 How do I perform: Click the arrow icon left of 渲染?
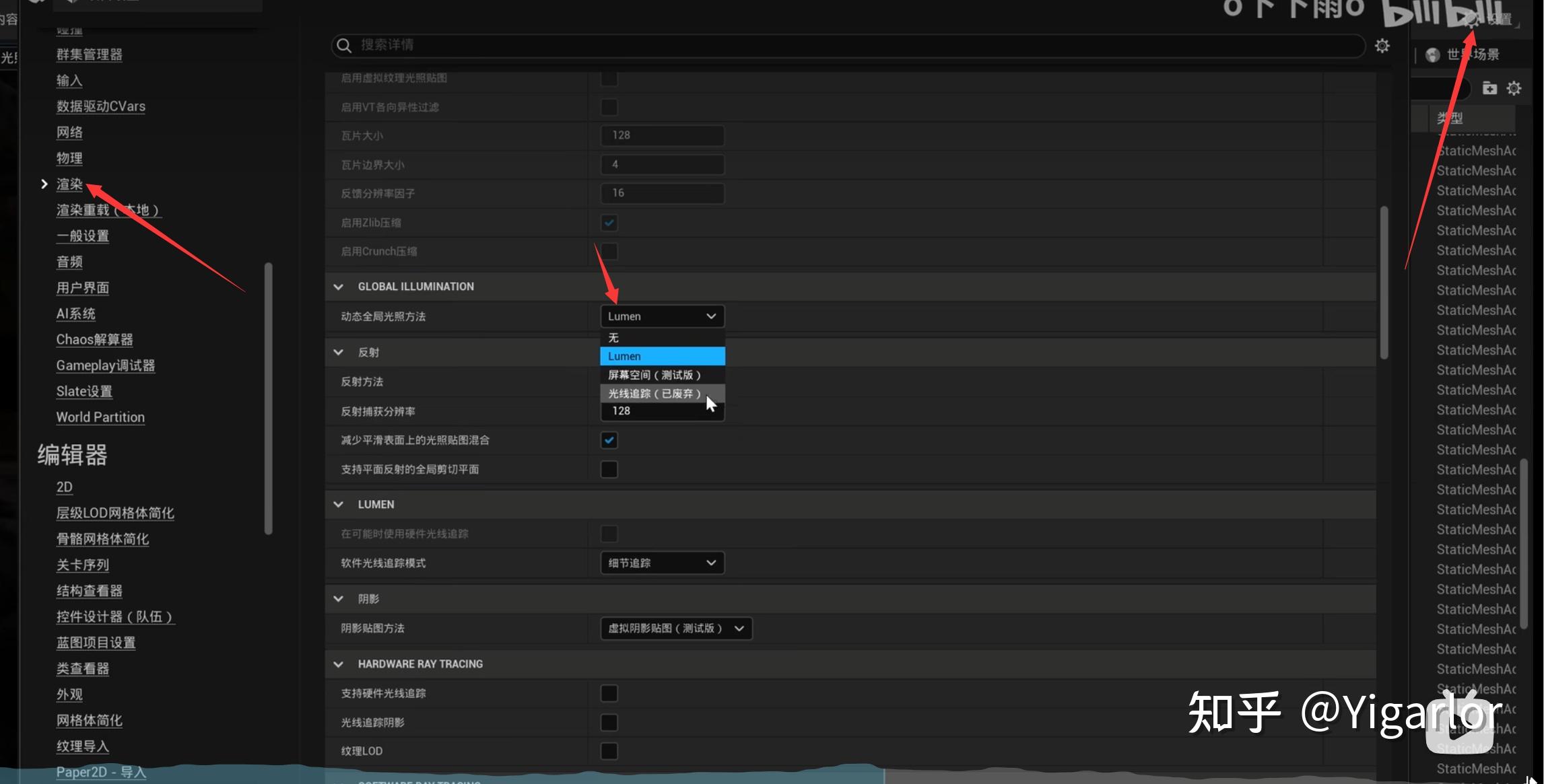coord(44,184)
